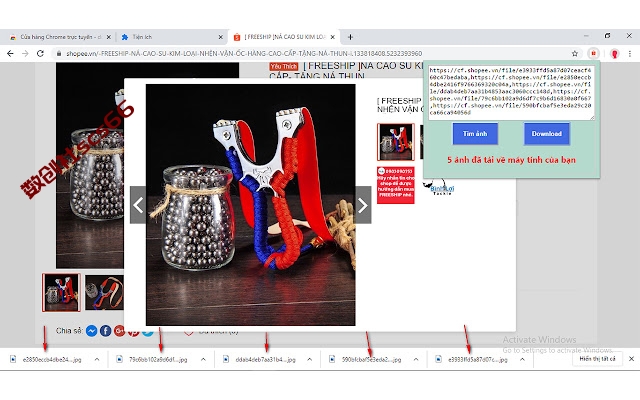Screen dimensions: 640x400
Task: Expand options for e2850eccb4dbe24 download
Action: tap(97, 360)
